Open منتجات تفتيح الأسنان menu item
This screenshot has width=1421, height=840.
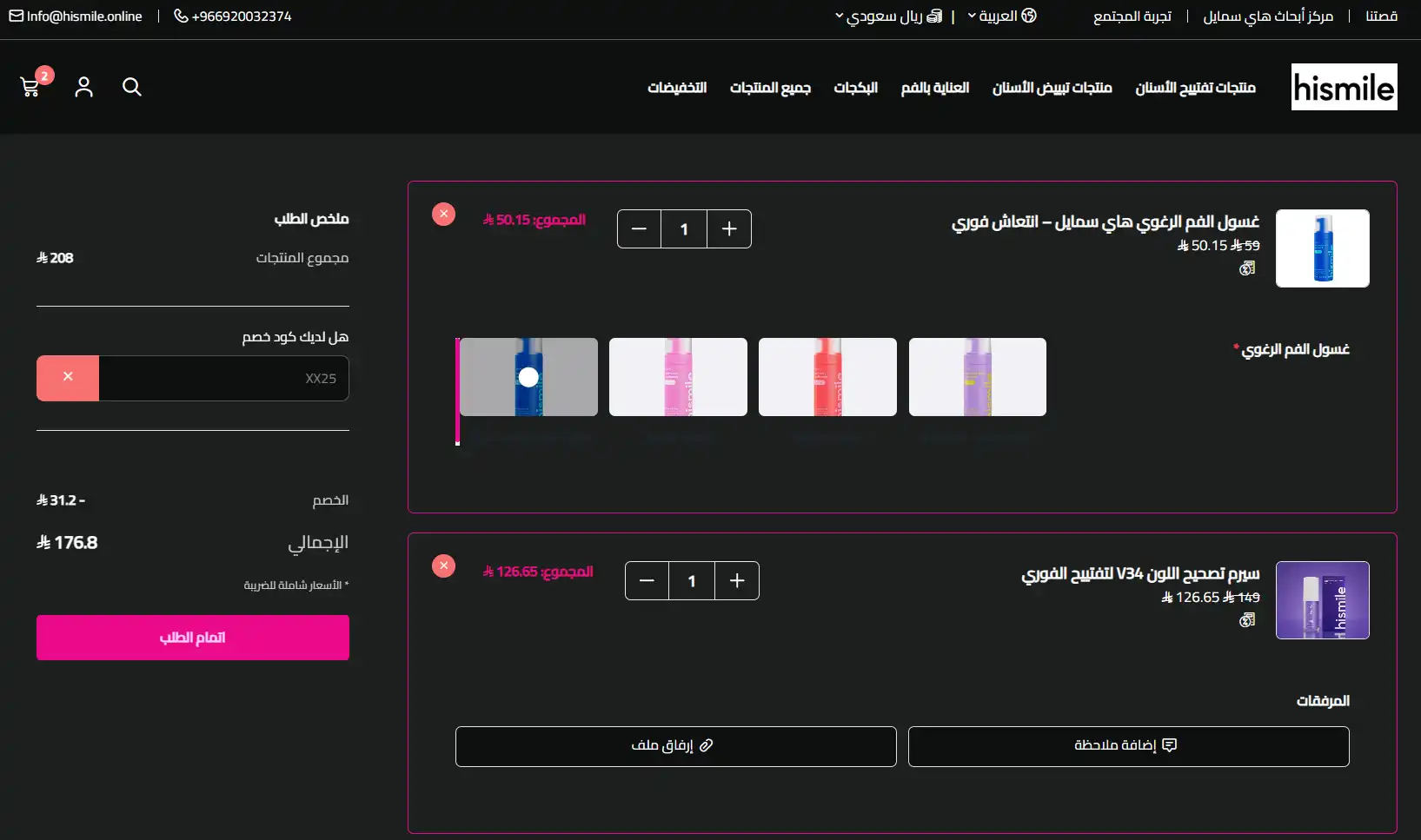1195,88
